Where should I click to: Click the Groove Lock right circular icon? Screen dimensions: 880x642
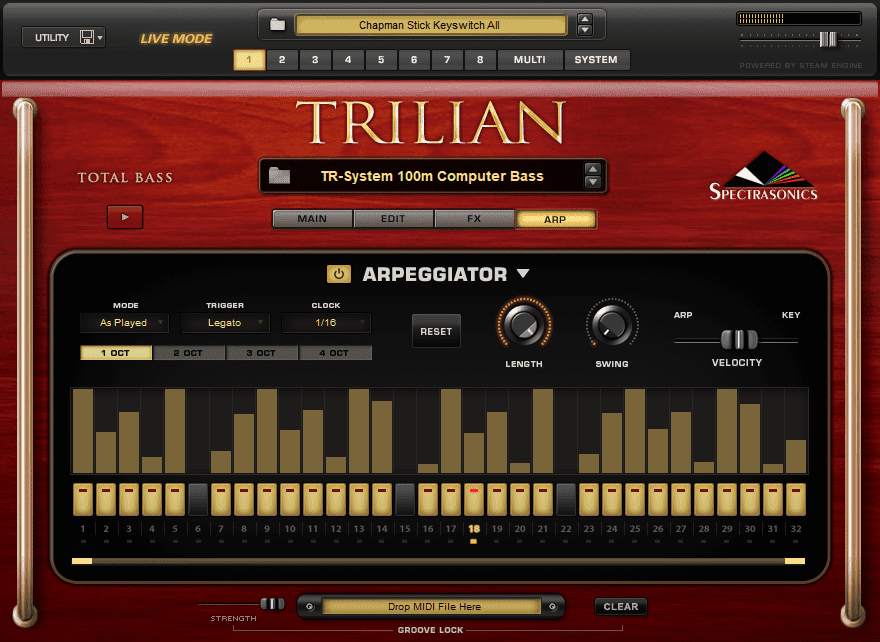(x=552, y=607)
